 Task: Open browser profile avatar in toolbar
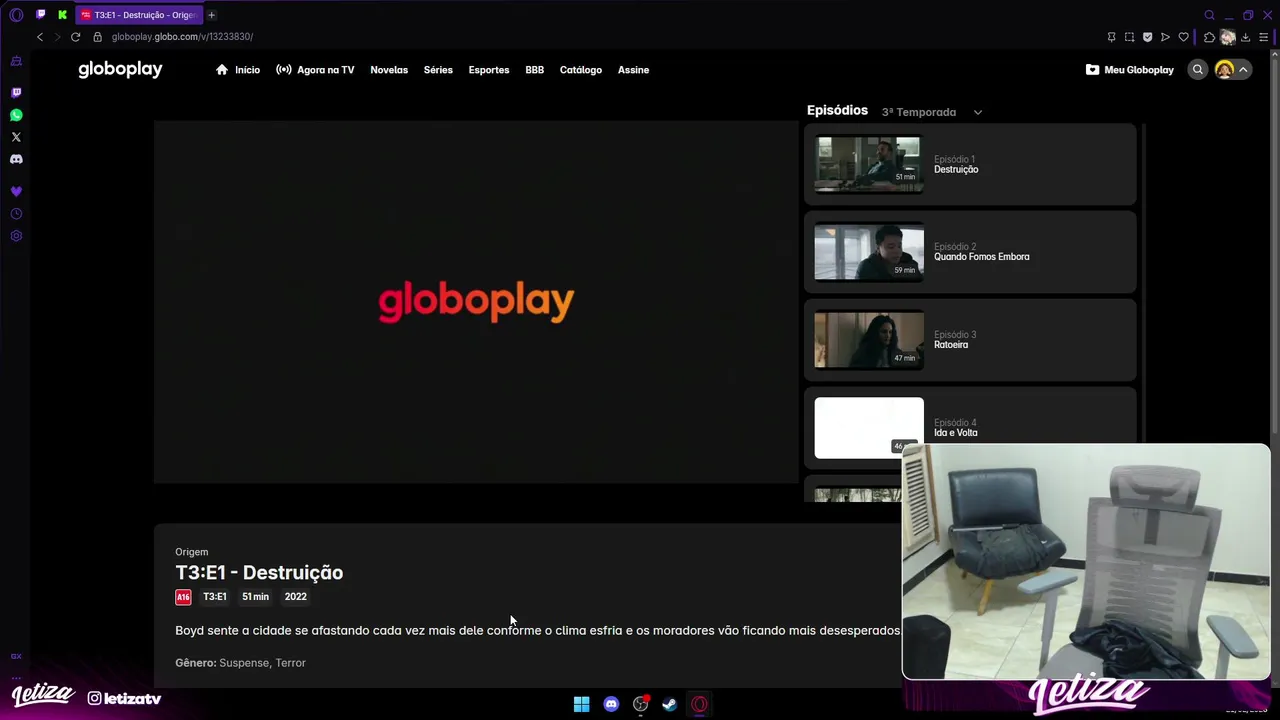[x=1228, y=37]
